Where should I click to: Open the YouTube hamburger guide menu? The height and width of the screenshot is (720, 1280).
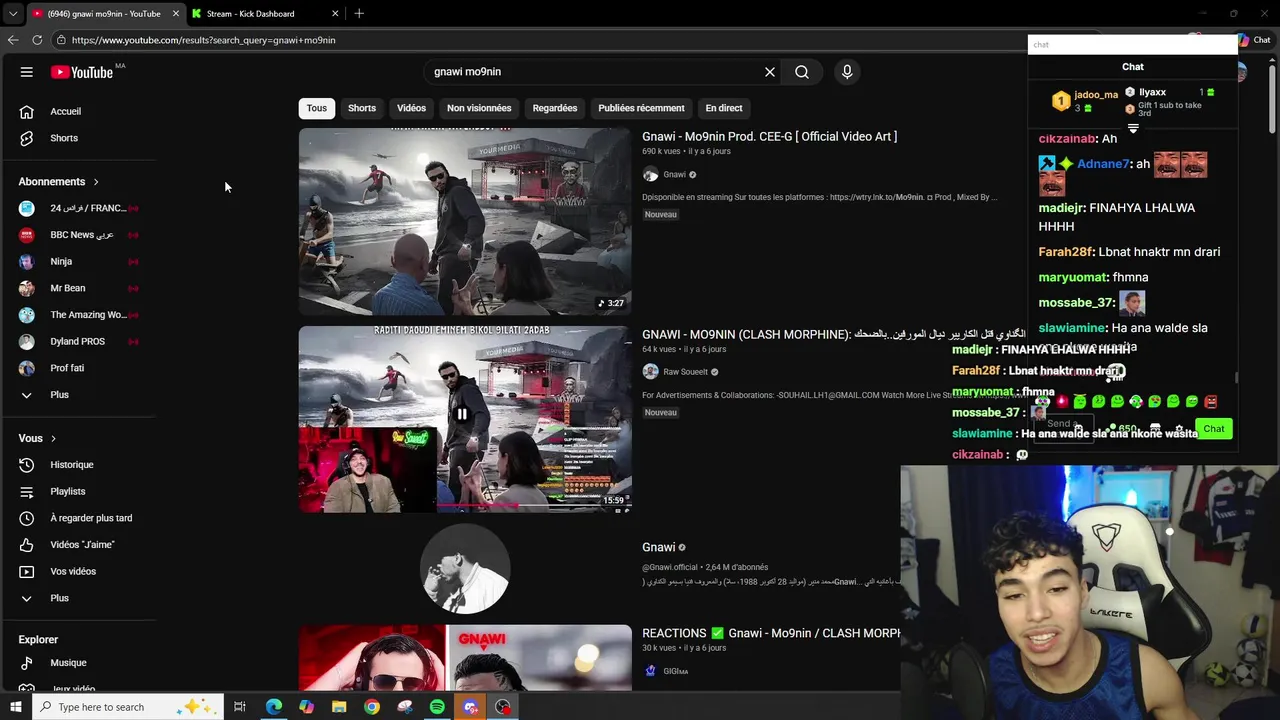(27, 72)
